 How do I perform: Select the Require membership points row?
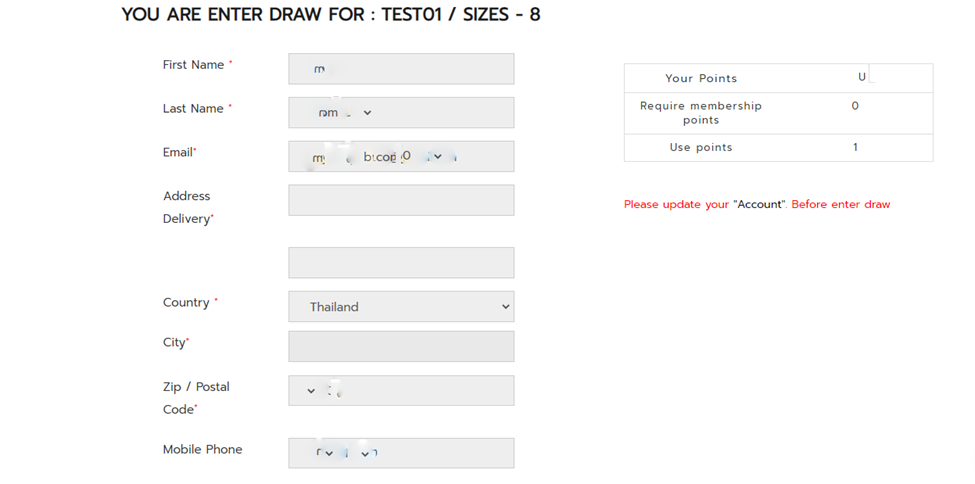[x=779, y=113]
